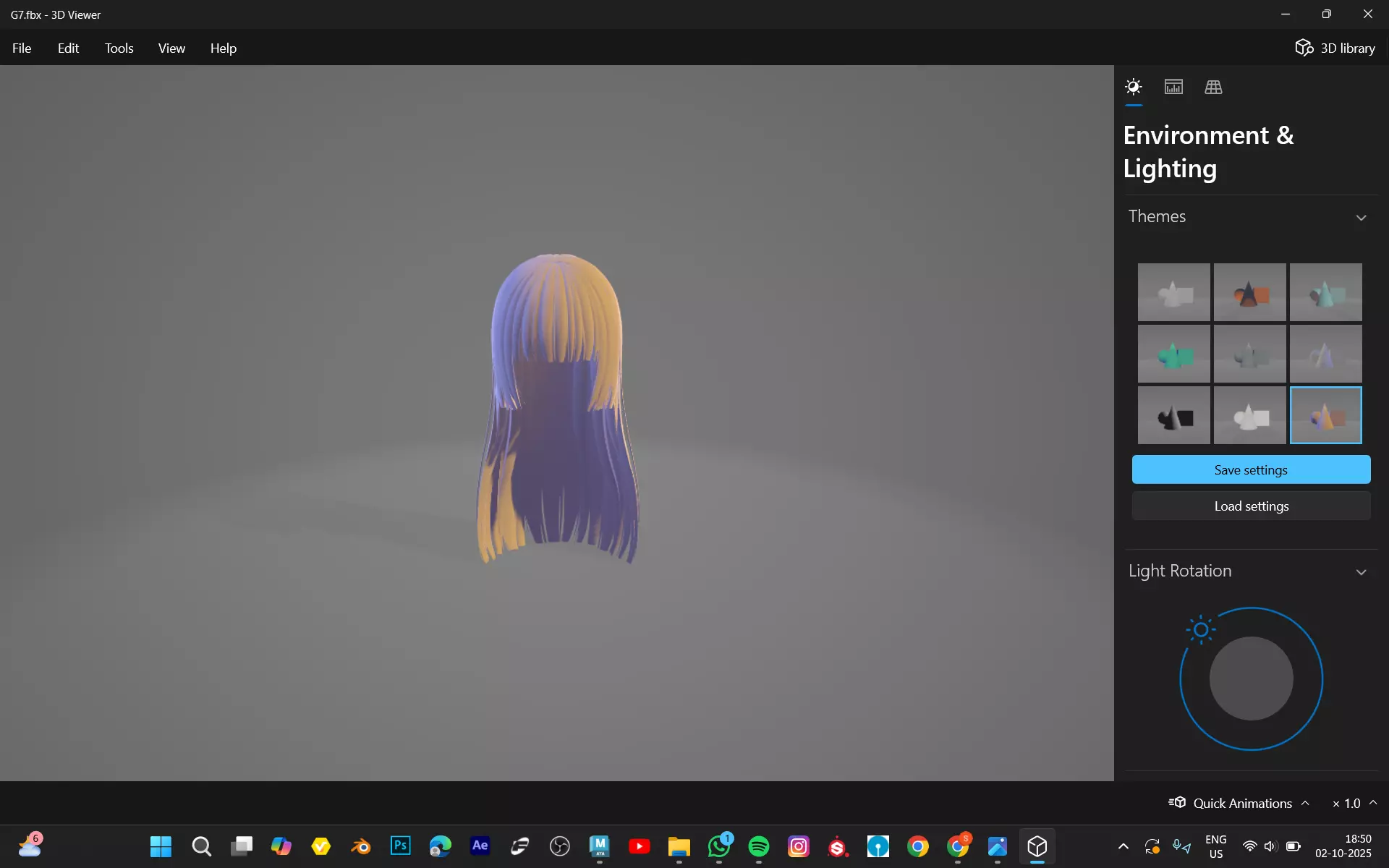
Task: Open After Effects from taskbar
Action: click(480, 846)
